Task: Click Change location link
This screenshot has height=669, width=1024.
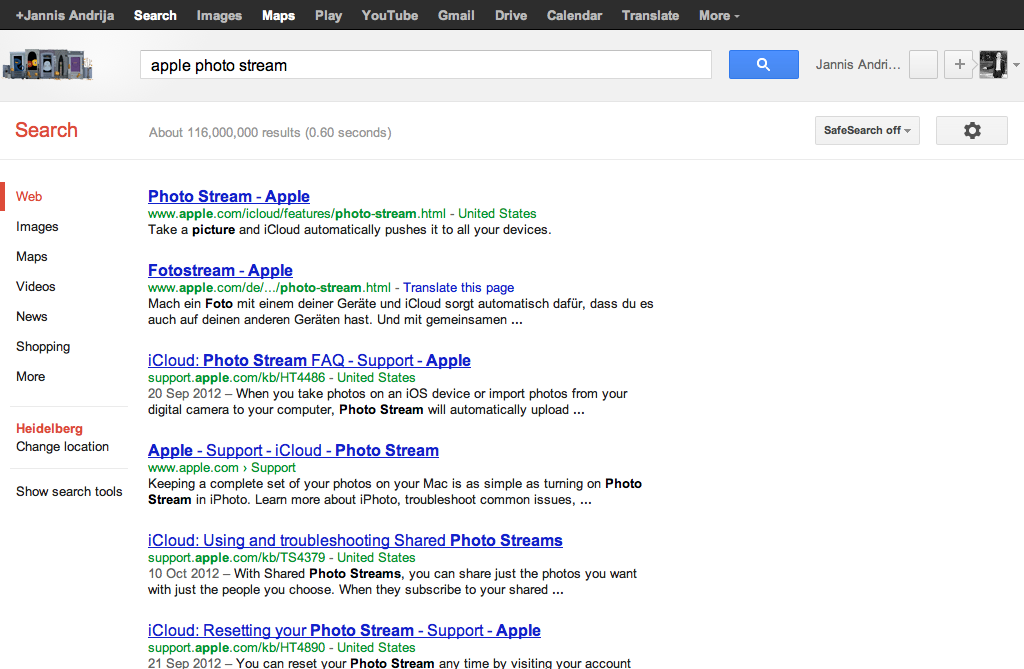Action: [62, 447]
